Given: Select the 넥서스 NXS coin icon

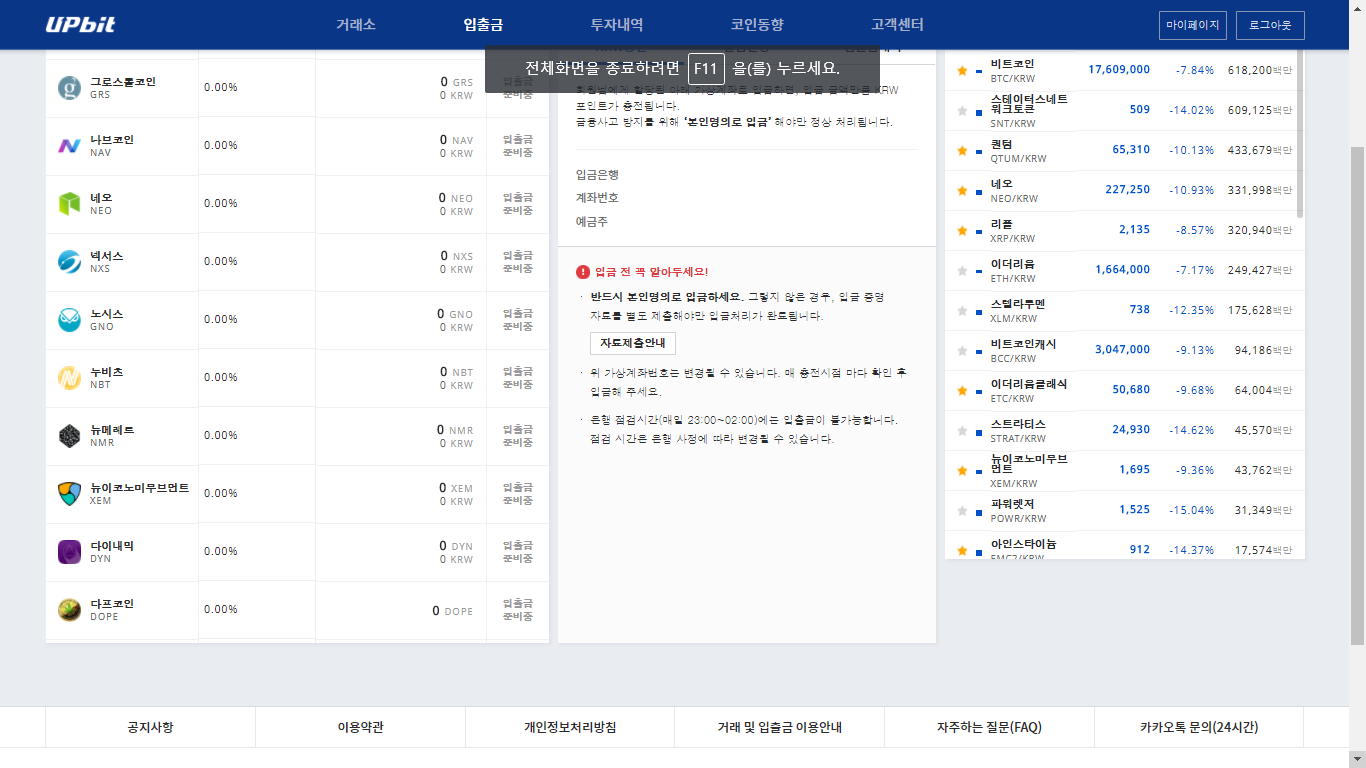Looking at the screenshot, I should point(69,262).
